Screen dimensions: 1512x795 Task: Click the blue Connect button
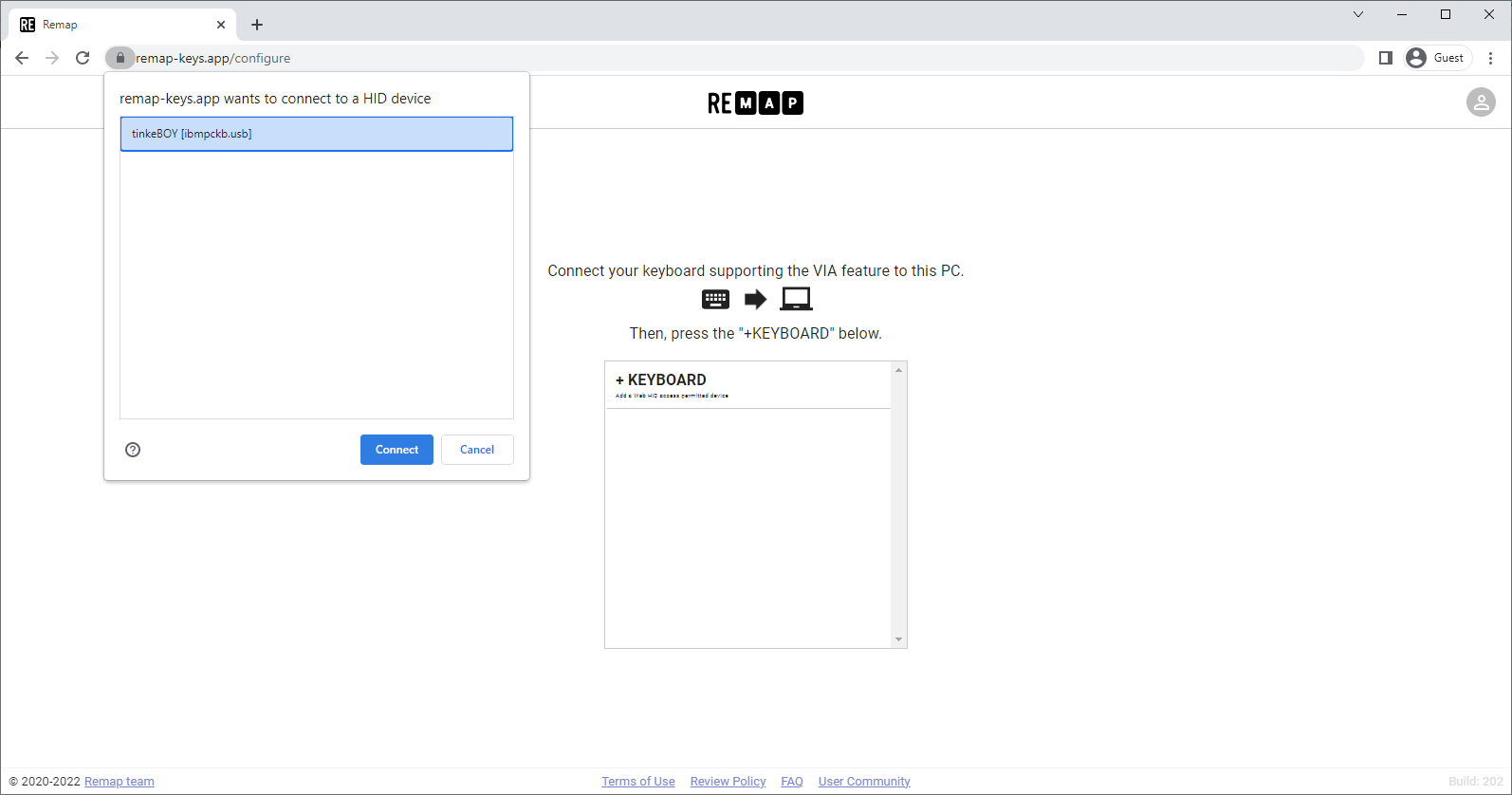[396, 450]
